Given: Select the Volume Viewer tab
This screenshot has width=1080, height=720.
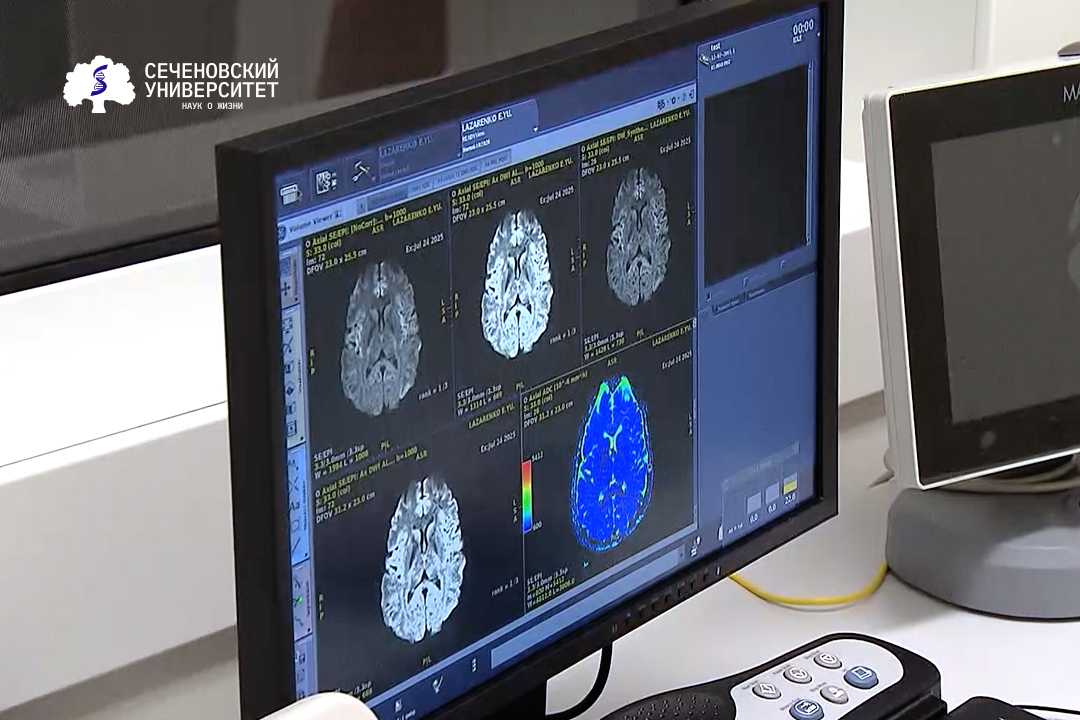Looking at the screenshot, I should click(308, 214).
